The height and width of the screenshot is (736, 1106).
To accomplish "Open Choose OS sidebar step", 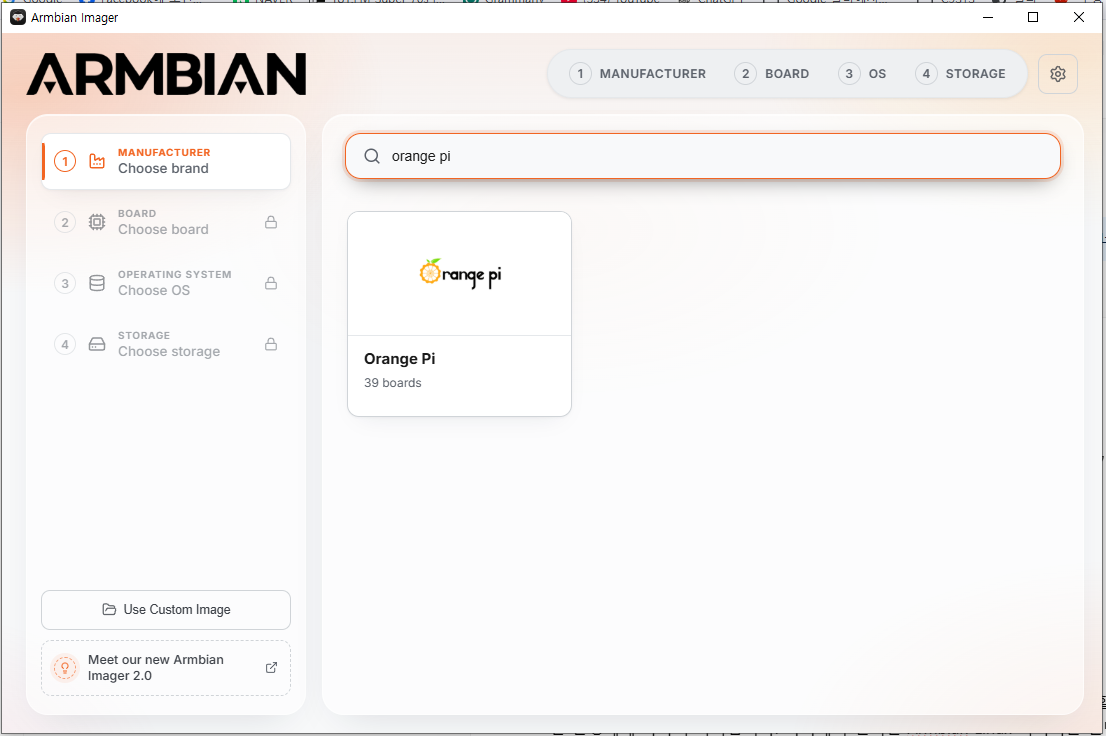I will [x=166, y=283].
